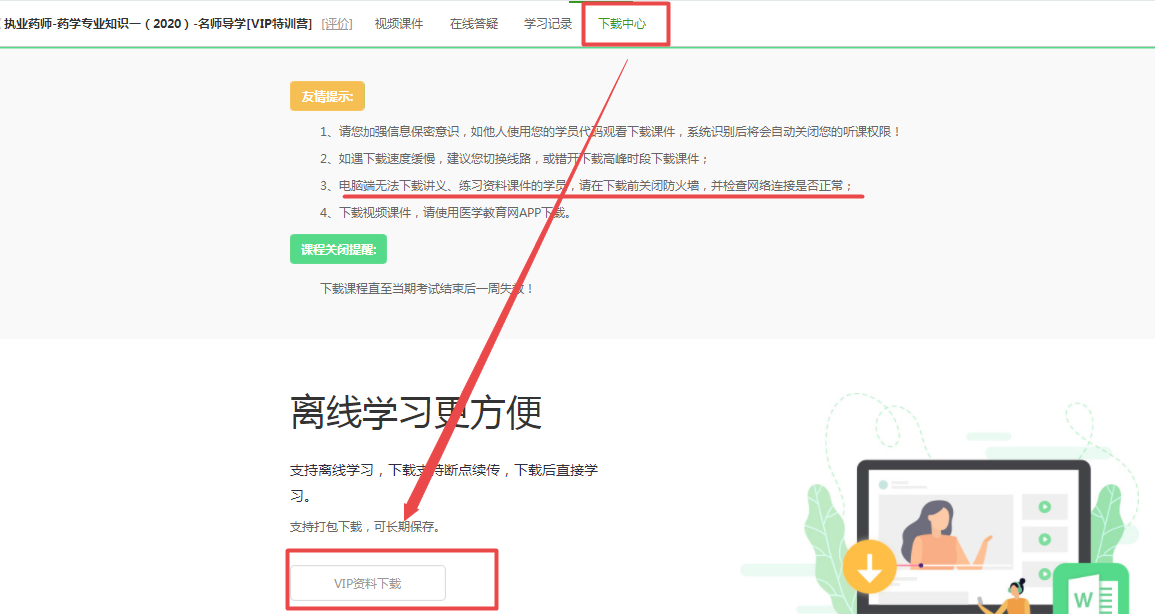Click the top play icon in monitor
The image size is (1155, 614).
pyautogui.click(x=1044, y=507)
